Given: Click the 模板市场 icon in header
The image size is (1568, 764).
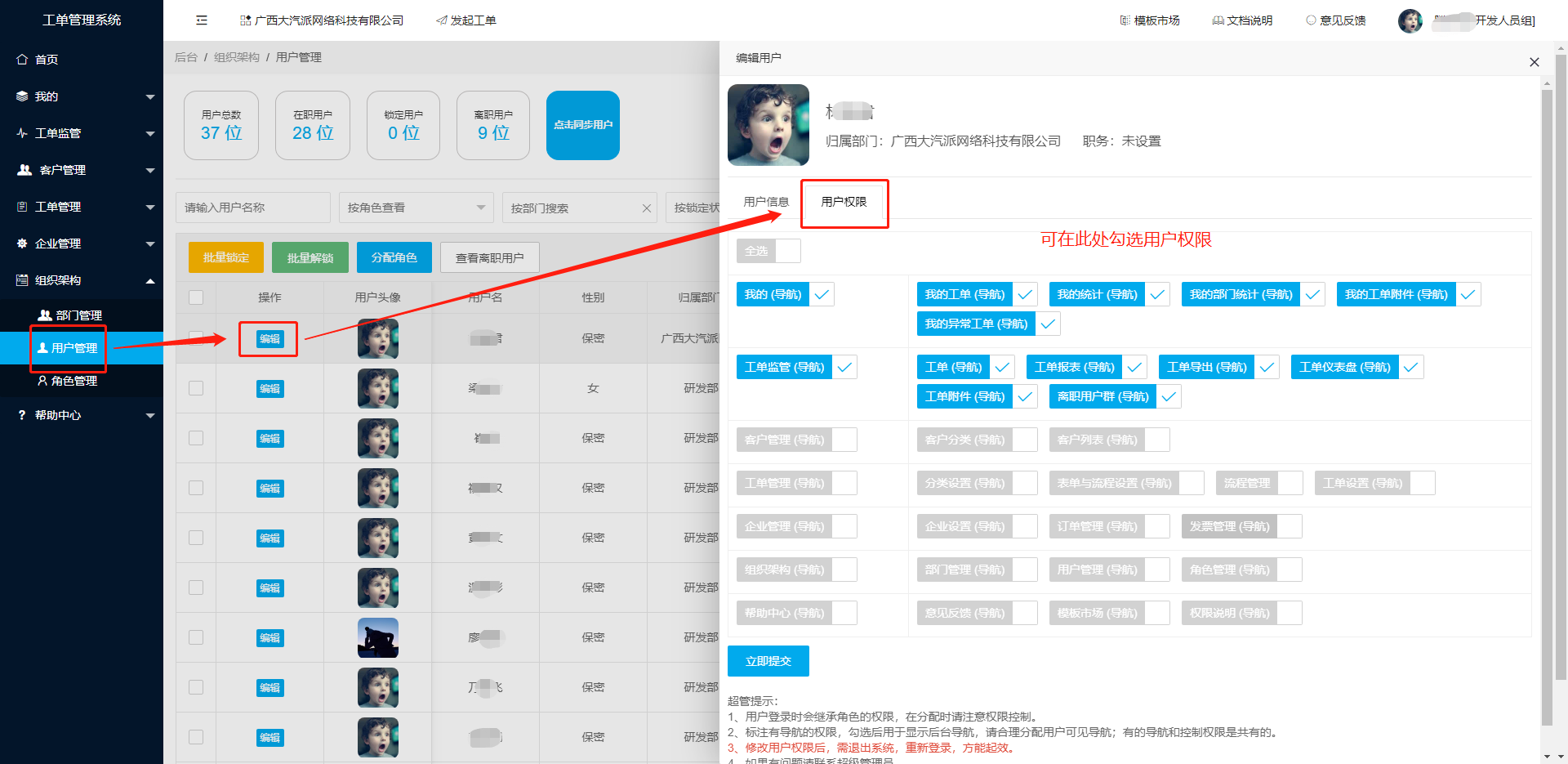Looking at the screenshot, I should (x=1125, y=20).
